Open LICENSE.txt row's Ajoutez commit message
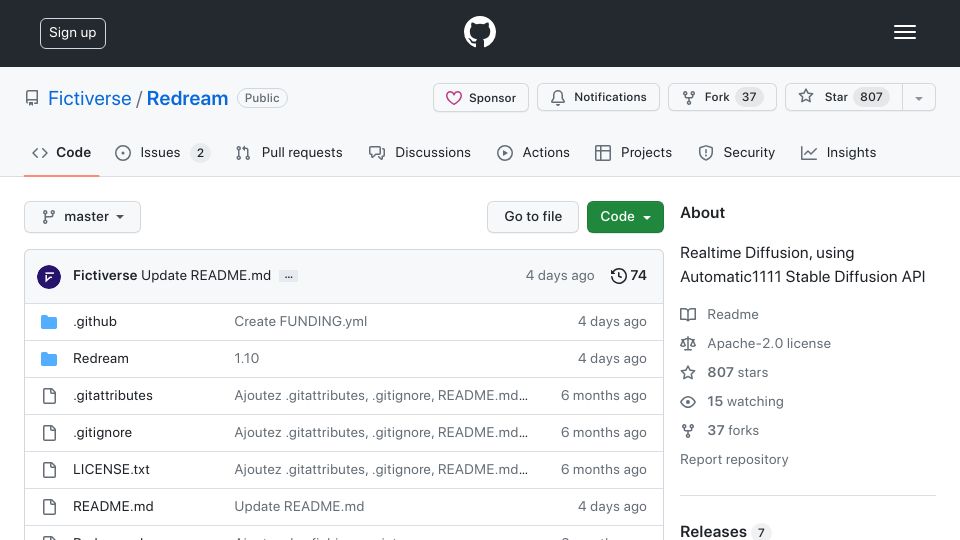Viewport: 960px width, 540px height. coord(381,470)
